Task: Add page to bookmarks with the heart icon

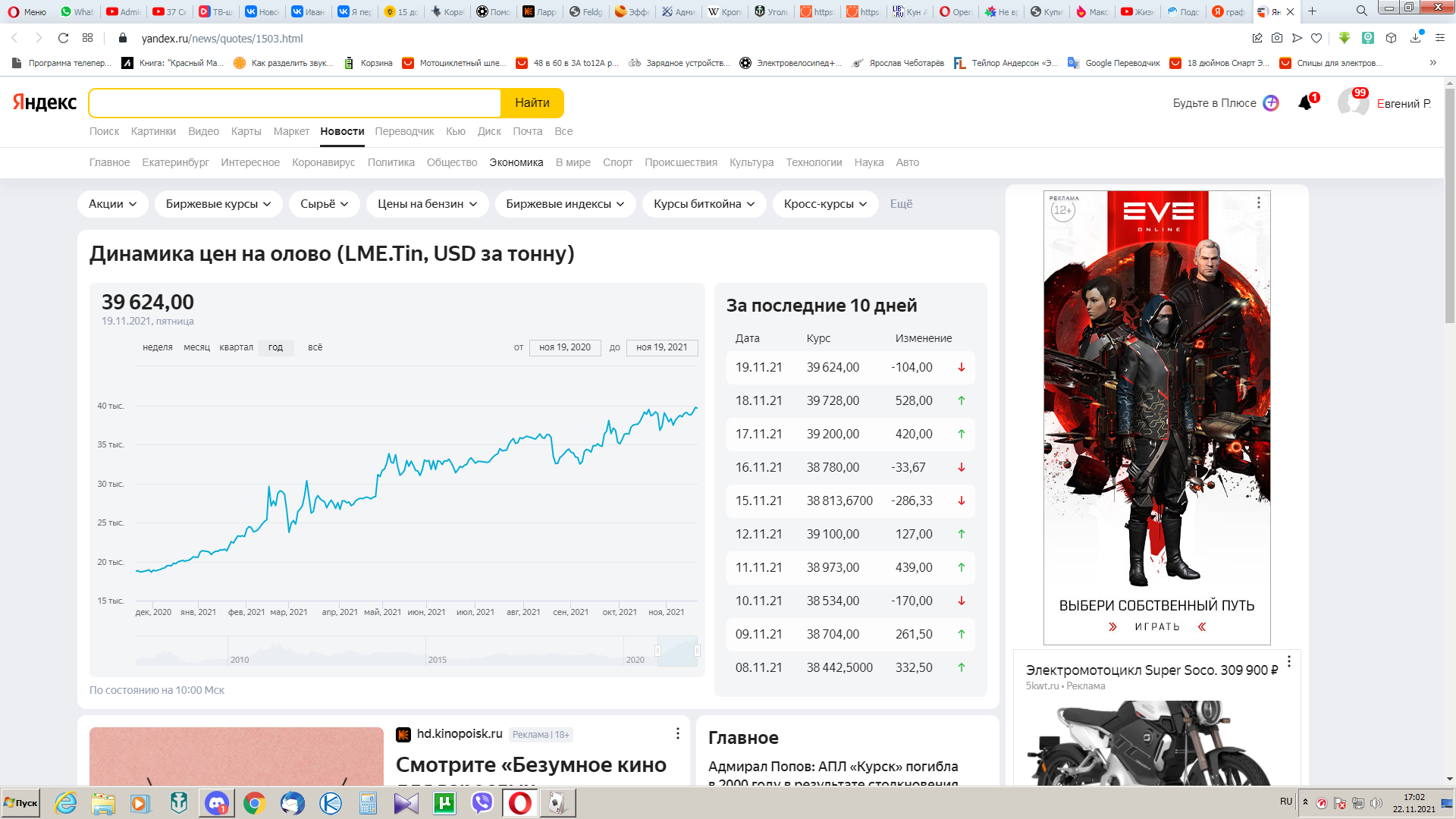Action: 1316,38
